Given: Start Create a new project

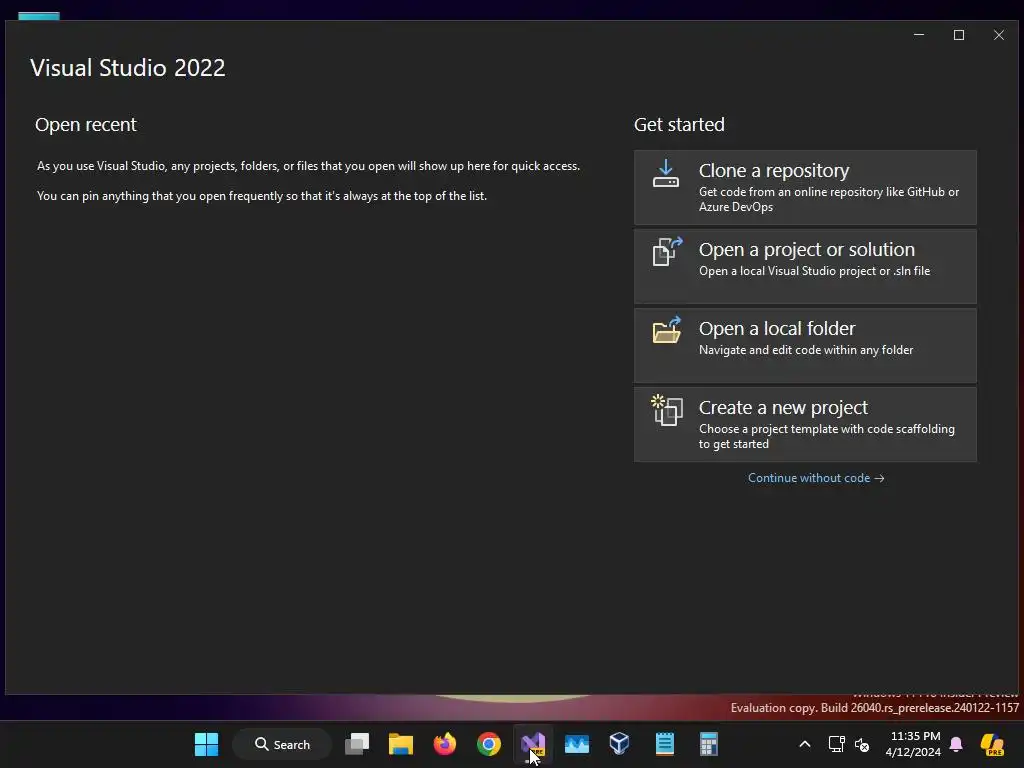Looking at the screenshot, I should coord(805,424).
